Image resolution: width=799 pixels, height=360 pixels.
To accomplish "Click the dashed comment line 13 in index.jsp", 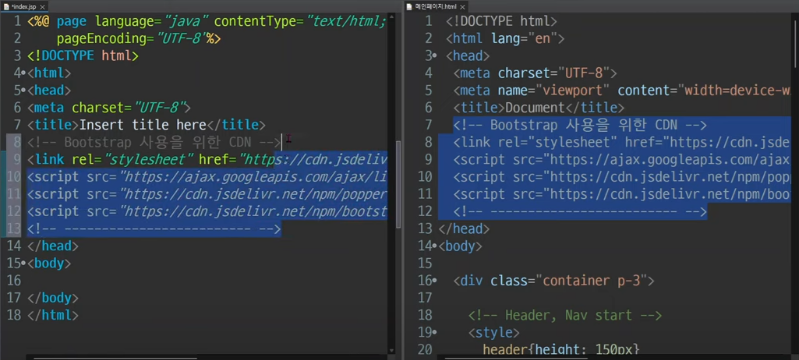I will pyautogui.click(x=154, y=229).
